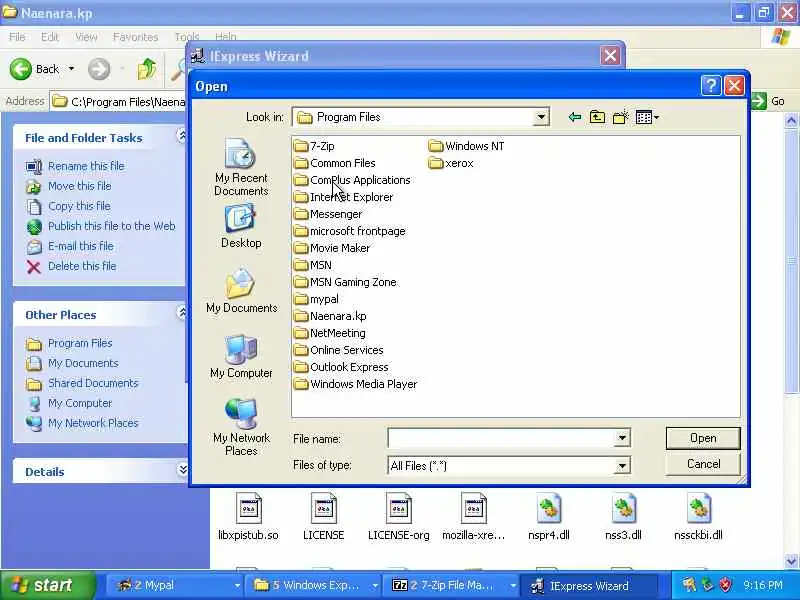Select nss3.dll file in Explorer window

[623, 516]
